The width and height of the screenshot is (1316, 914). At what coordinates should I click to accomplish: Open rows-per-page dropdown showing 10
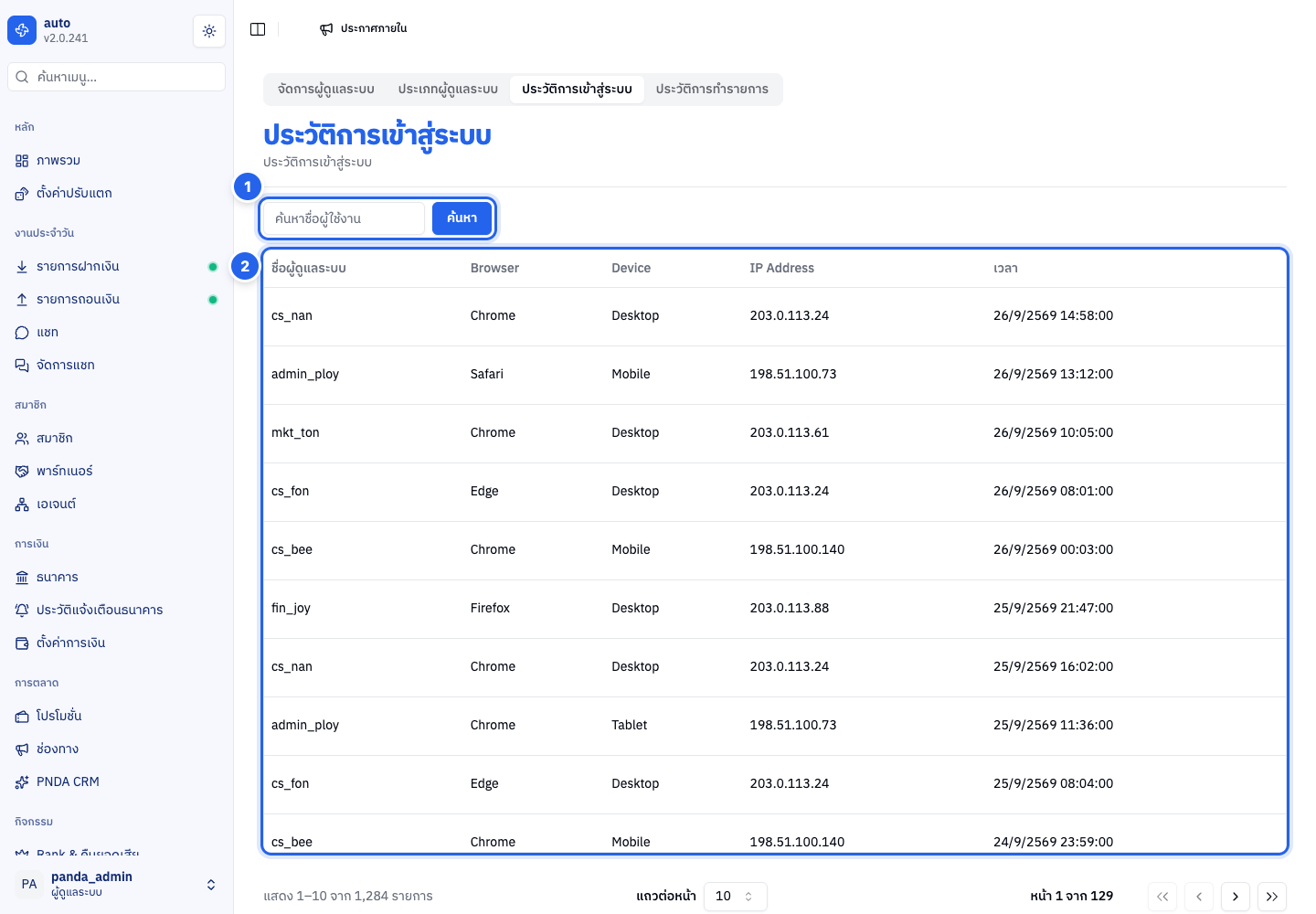click(x=736, y=897)
